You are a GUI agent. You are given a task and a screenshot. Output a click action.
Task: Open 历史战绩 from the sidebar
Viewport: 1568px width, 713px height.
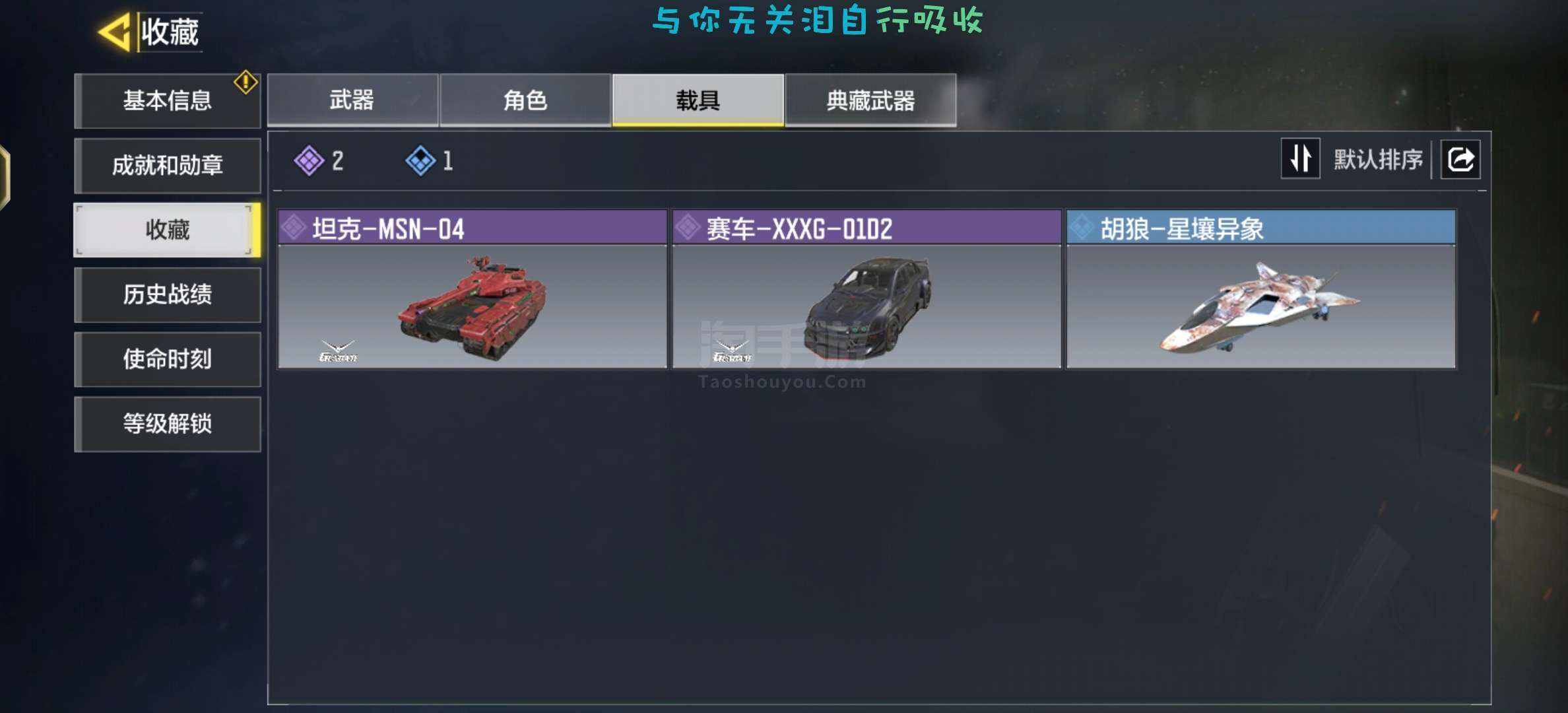tap(168, 294)
